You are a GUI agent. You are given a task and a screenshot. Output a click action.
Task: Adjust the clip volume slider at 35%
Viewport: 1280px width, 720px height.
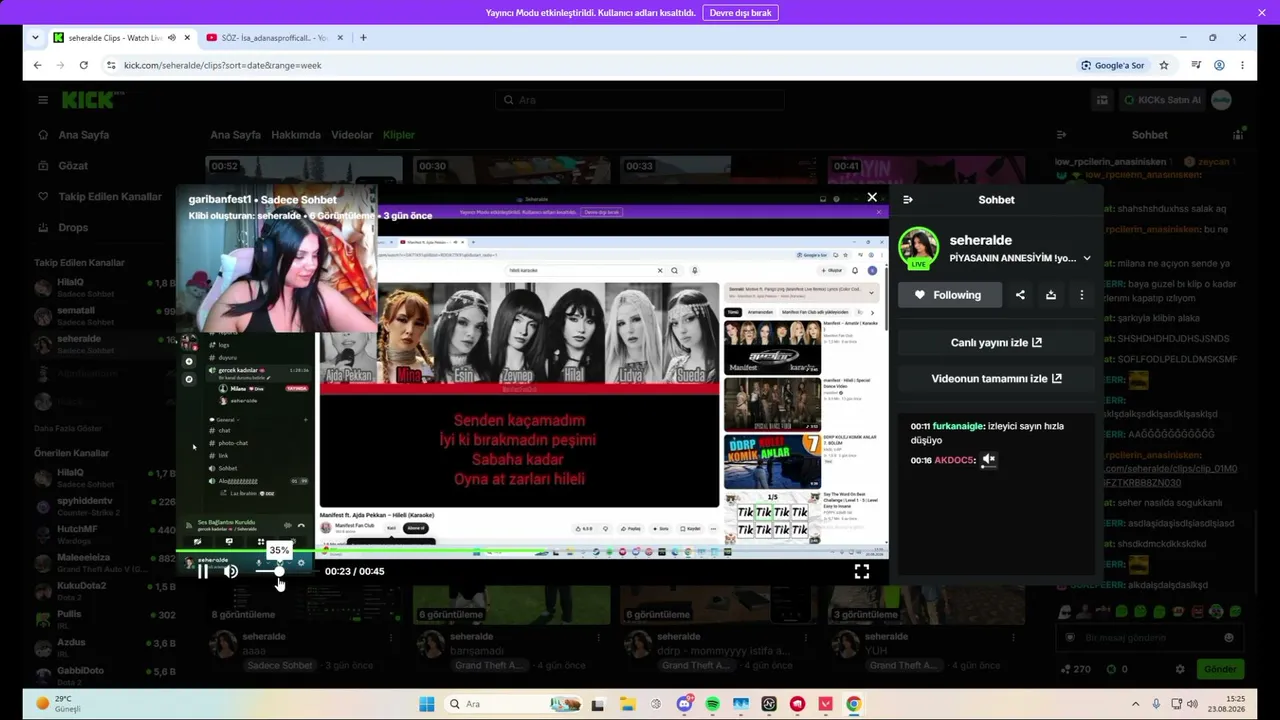click(x=279, y=571)
